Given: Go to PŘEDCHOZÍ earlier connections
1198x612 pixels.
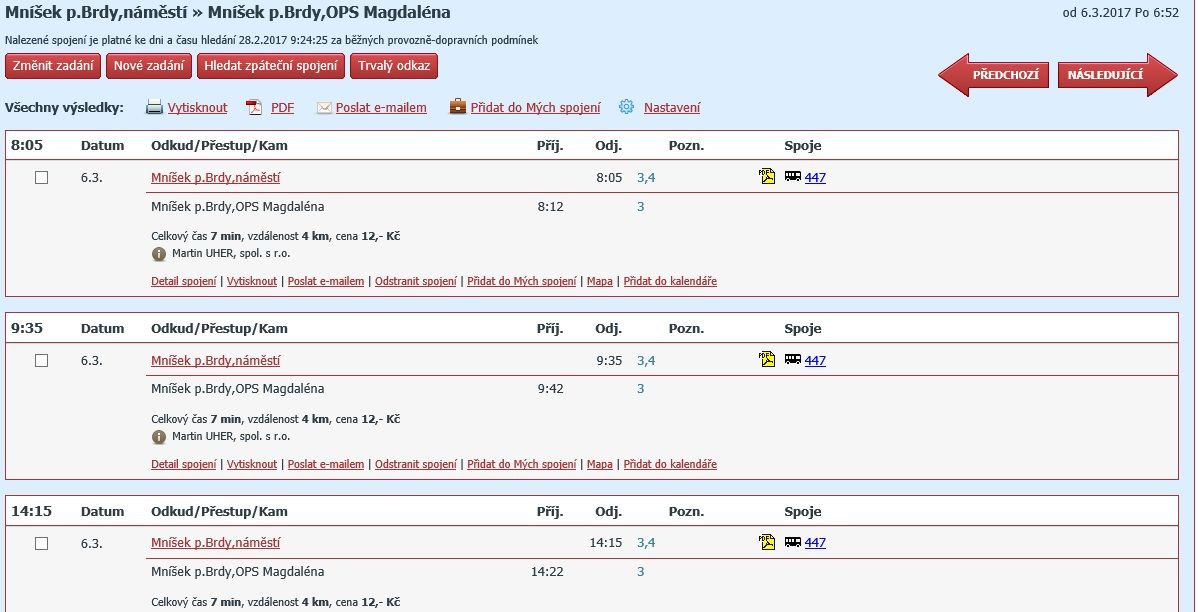Looking at the screenshot, I should coord(993,75).
